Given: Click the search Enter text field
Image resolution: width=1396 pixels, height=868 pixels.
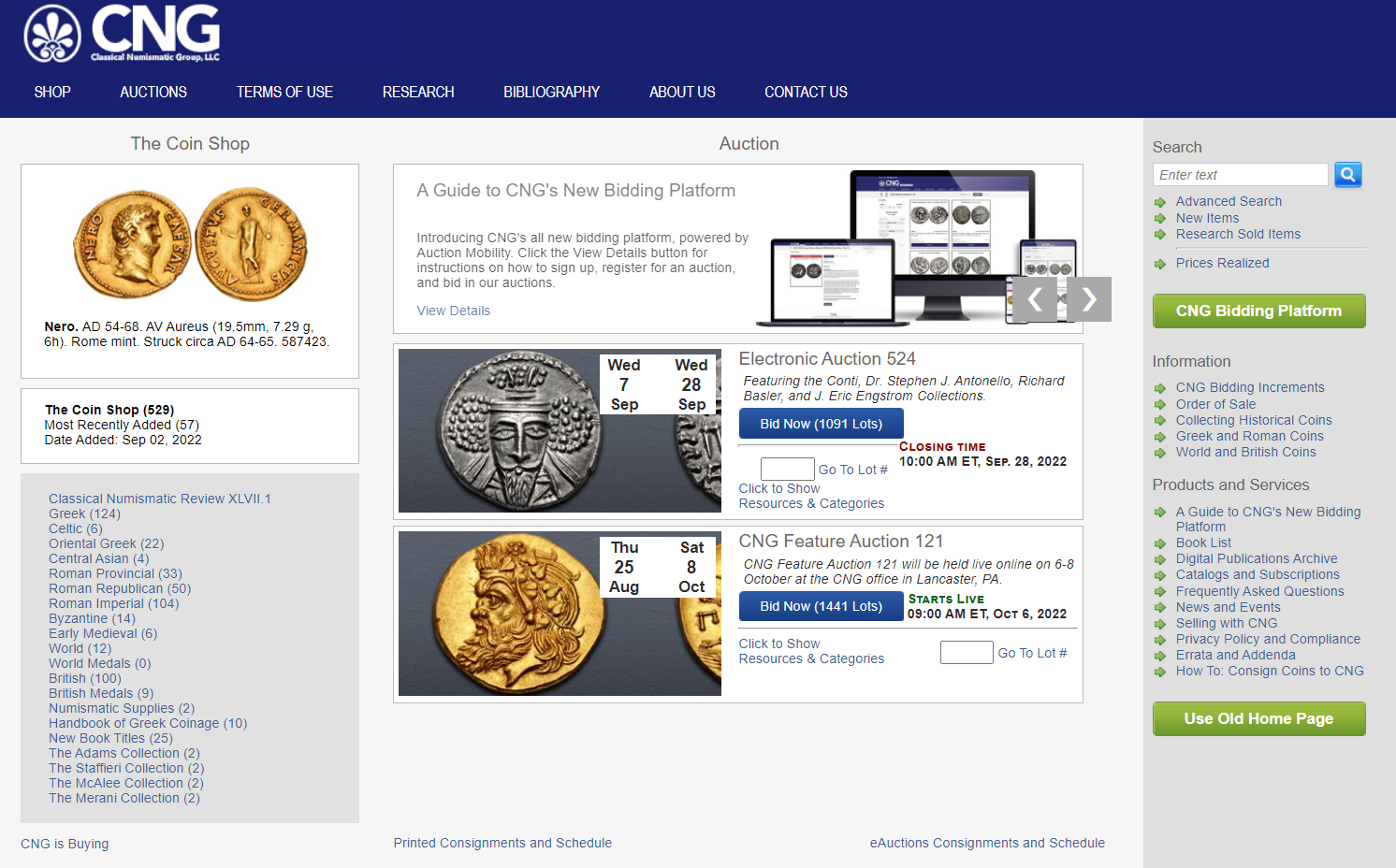Looking at the screenshot, I should click(x=1241, y=175).
